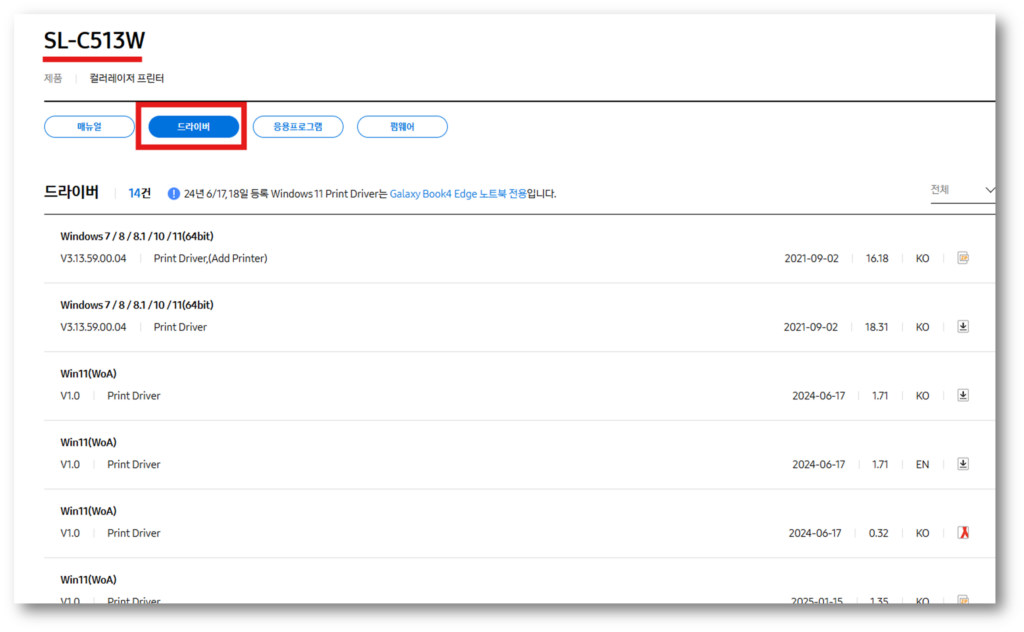The image size is (1024, 632).
Task: Select the Windows 7 / 8 / 8.1 / 10 / 11(64bit) title above Print Driver,(Add Printer)
Action: click(x=136, y=236)
